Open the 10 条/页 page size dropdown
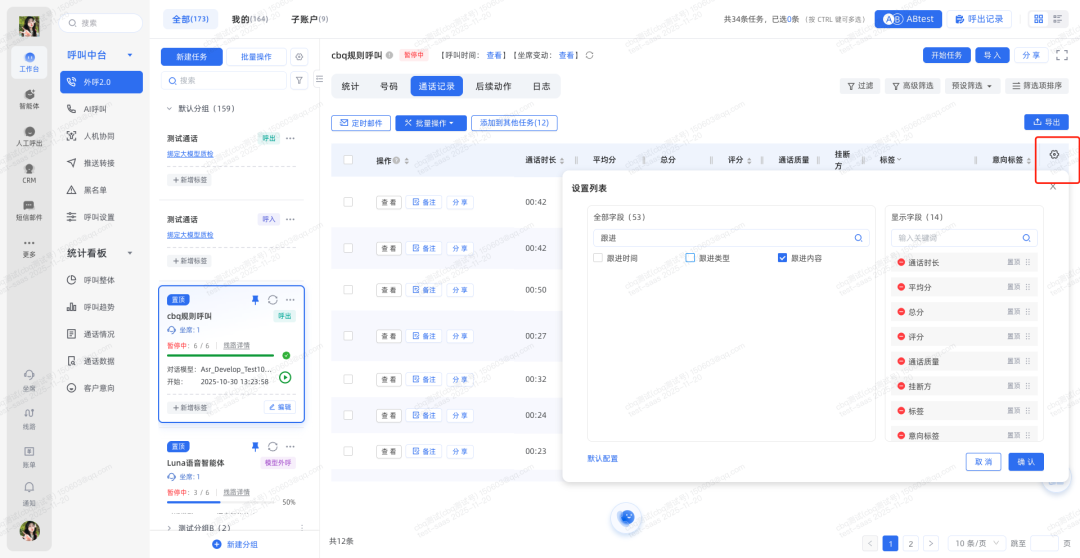 click(x=974, y=543)
